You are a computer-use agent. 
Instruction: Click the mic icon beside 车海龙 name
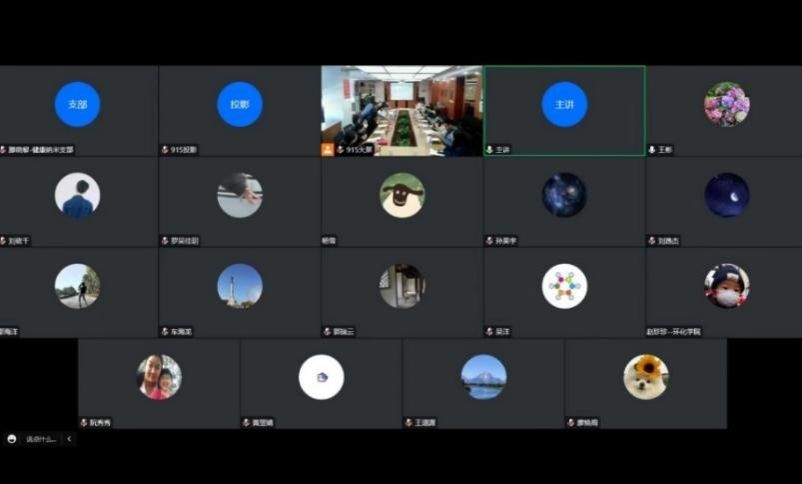click(x=165, y=331)
